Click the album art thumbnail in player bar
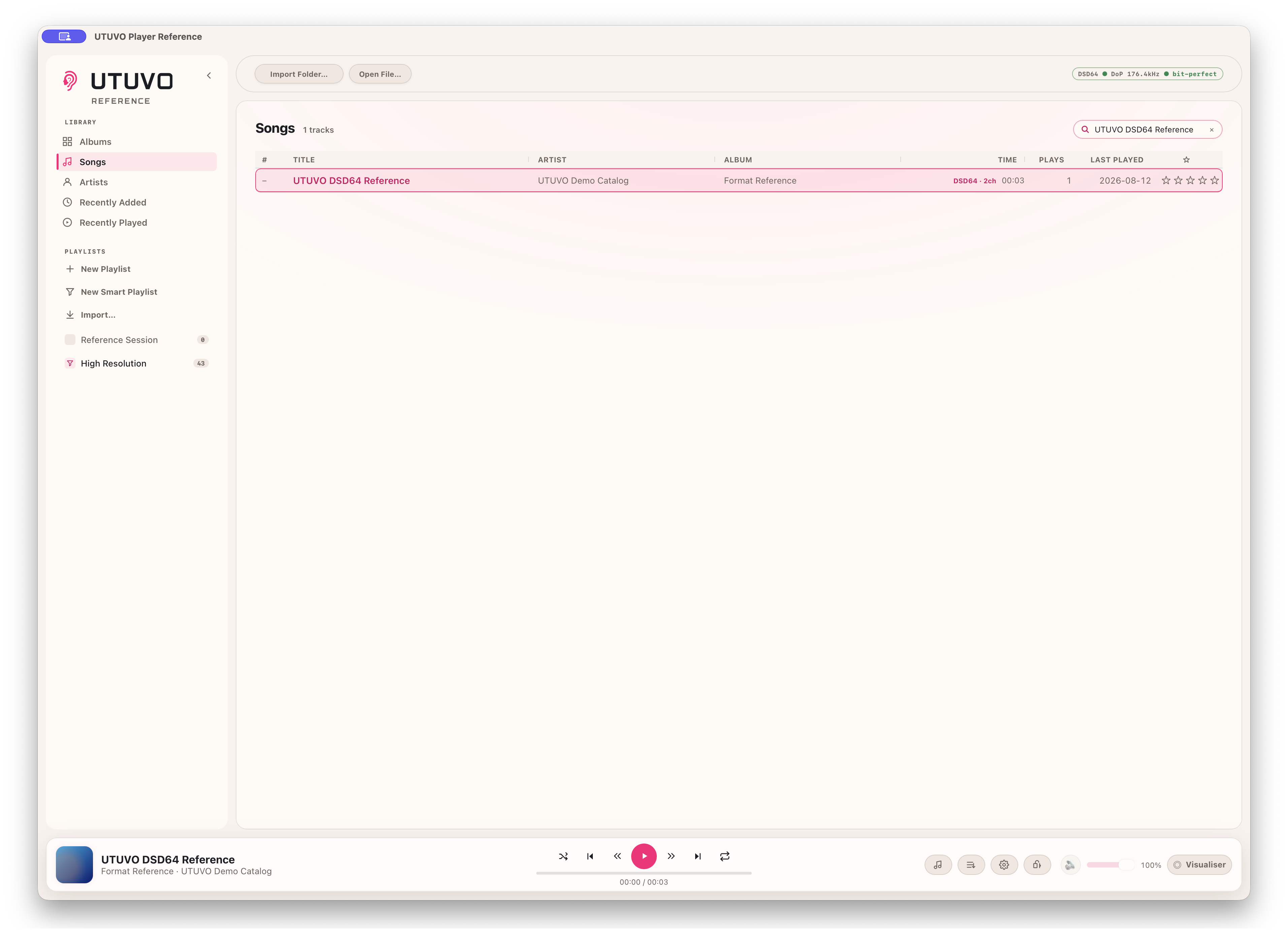Viewport: 1288px width, 950px height. click(x=74, y=864)
